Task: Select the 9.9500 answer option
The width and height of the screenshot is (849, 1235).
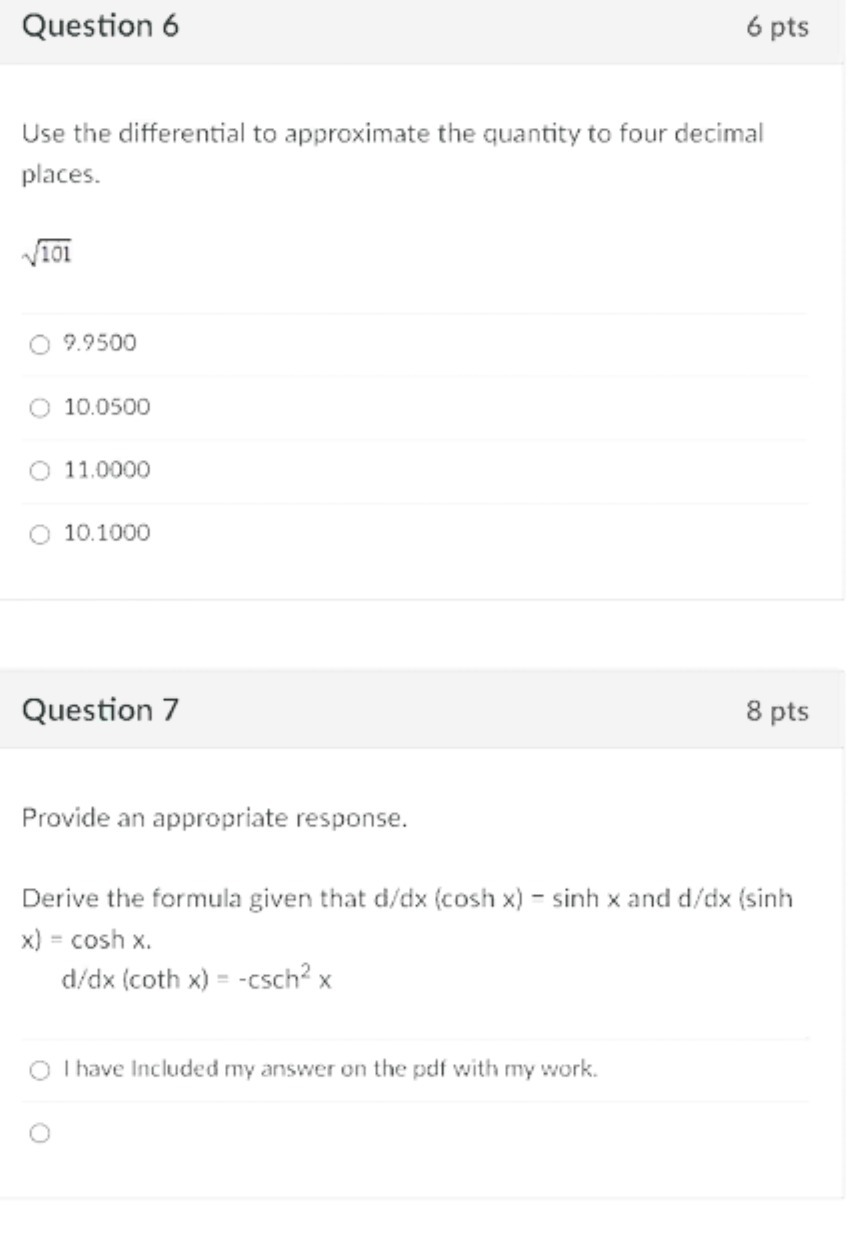Action: [38, 343]
